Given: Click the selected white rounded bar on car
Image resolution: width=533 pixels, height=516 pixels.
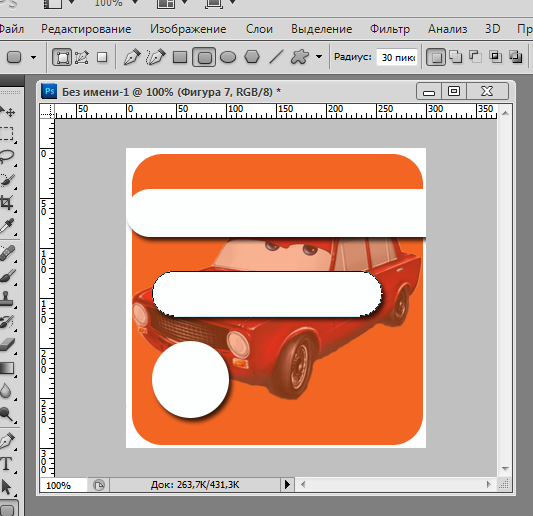Looking at the screenshot, I should click(x=267, y=294).
